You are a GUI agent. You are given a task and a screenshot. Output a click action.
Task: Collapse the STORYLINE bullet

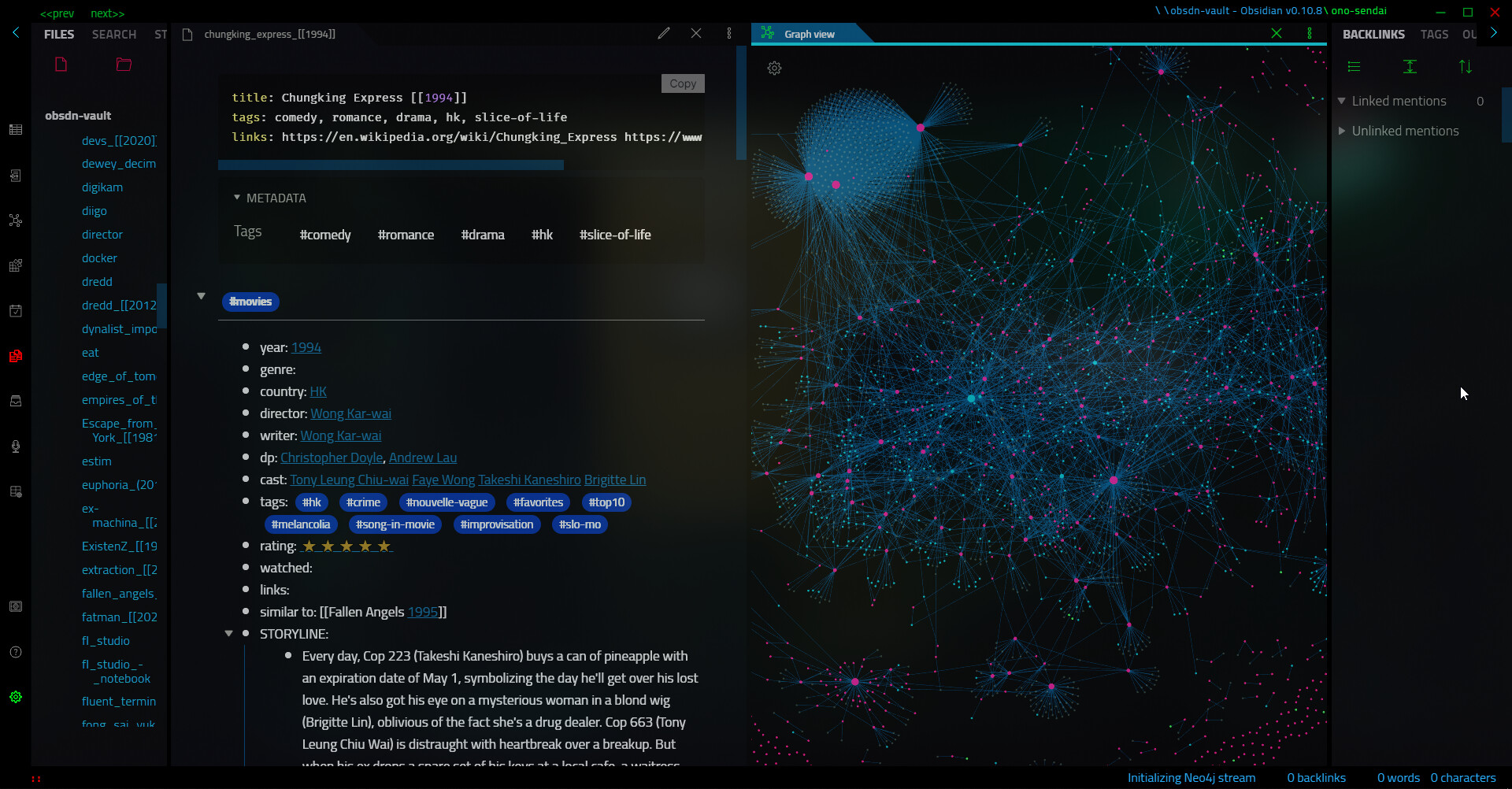click(x=229, y=634)
